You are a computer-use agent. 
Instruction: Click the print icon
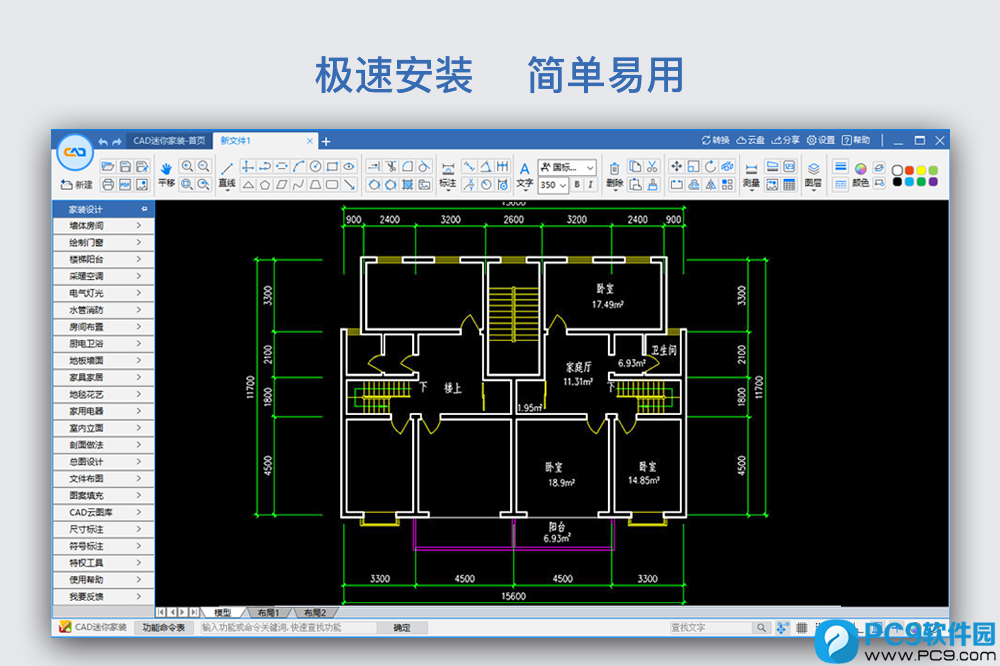[108, 185]
